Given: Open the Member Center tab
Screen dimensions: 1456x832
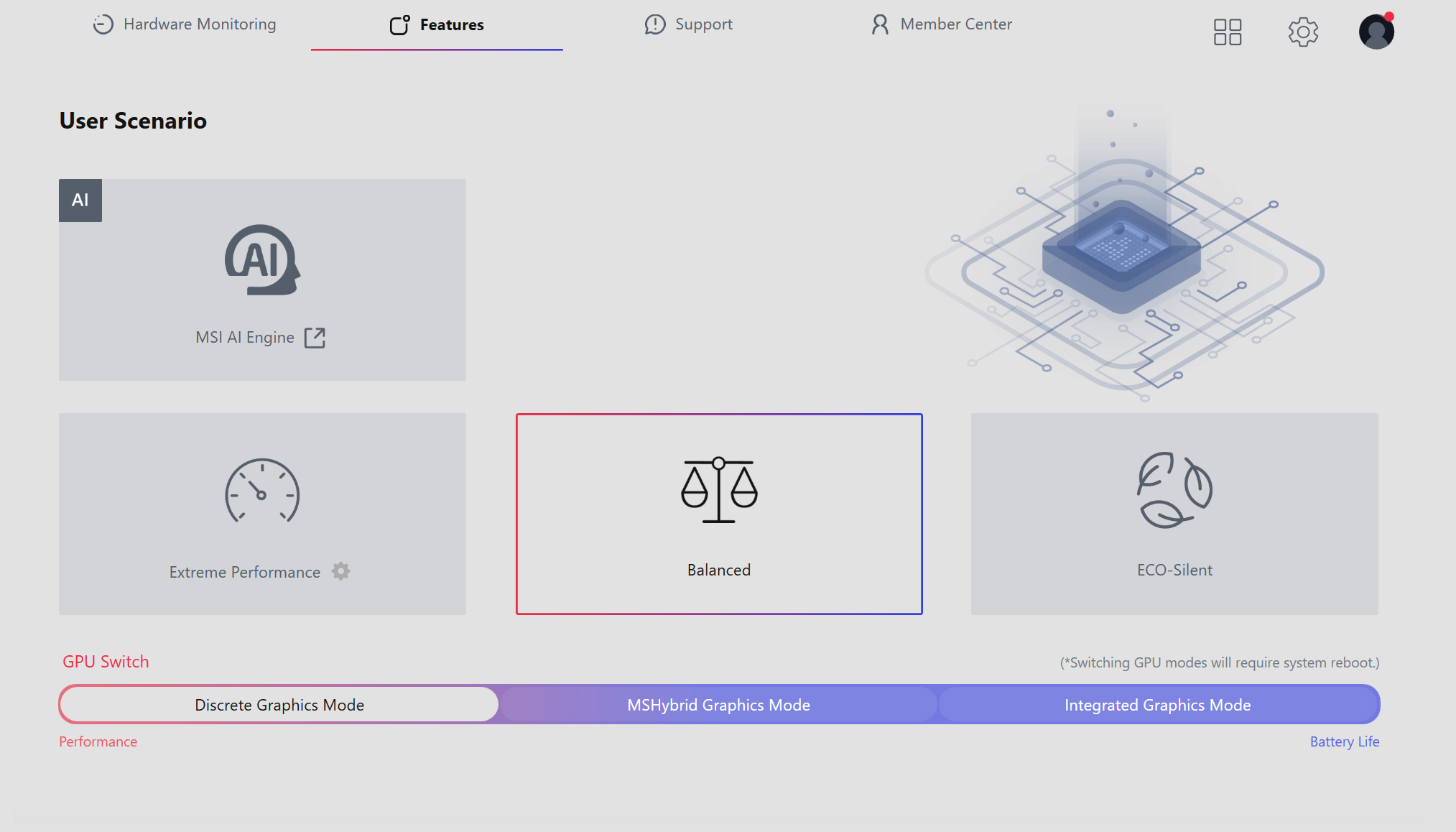Looking at the screenshot, I should point(941,24).
